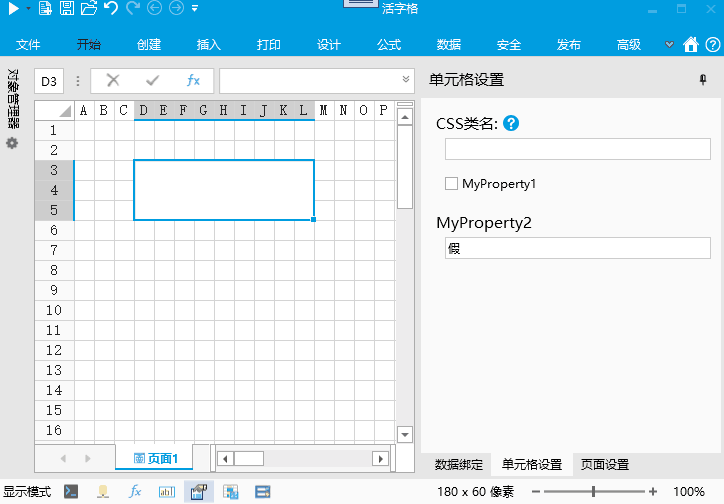
Task: Open the 对象管理器 side panel
Action: coord(13,98)
